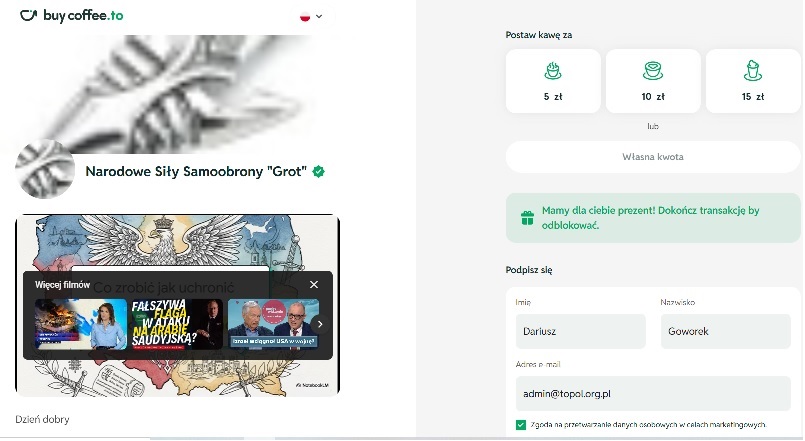
Task: Open the Narodowe Siły Samoobrony round avatar
Action: click(45, 169)
